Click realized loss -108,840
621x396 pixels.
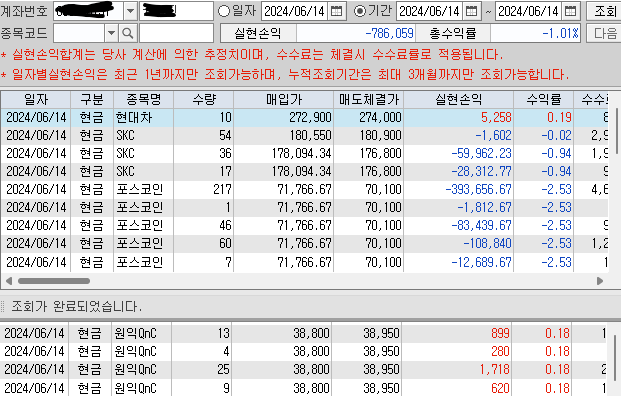click(x=488, y=243)
